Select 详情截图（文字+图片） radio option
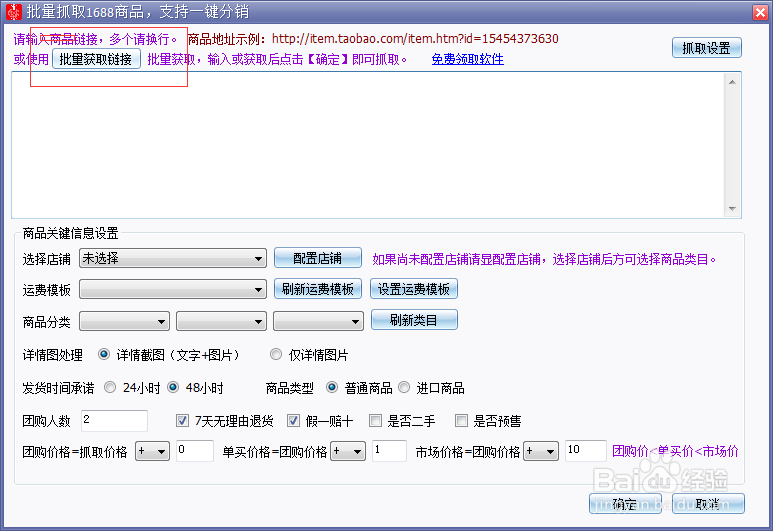The image size is (773, 531). (x=104, y=354)
